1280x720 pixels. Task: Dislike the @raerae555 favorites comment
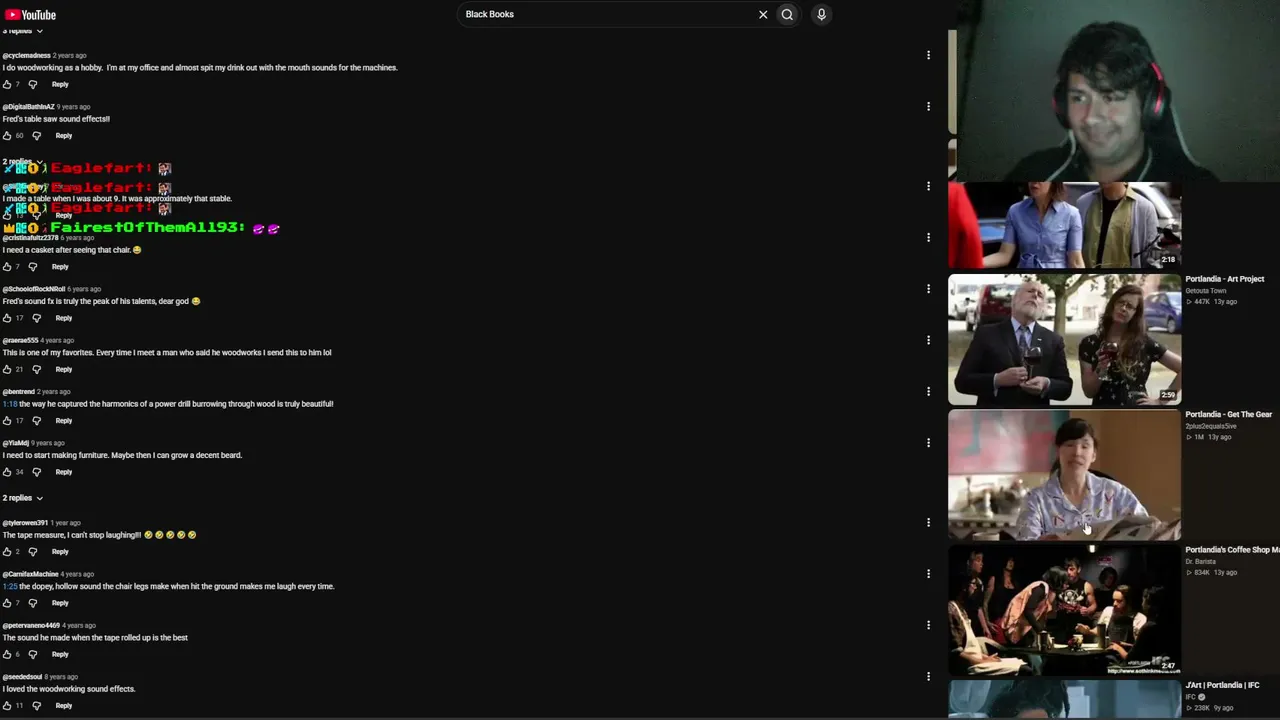tap(37, 369)
